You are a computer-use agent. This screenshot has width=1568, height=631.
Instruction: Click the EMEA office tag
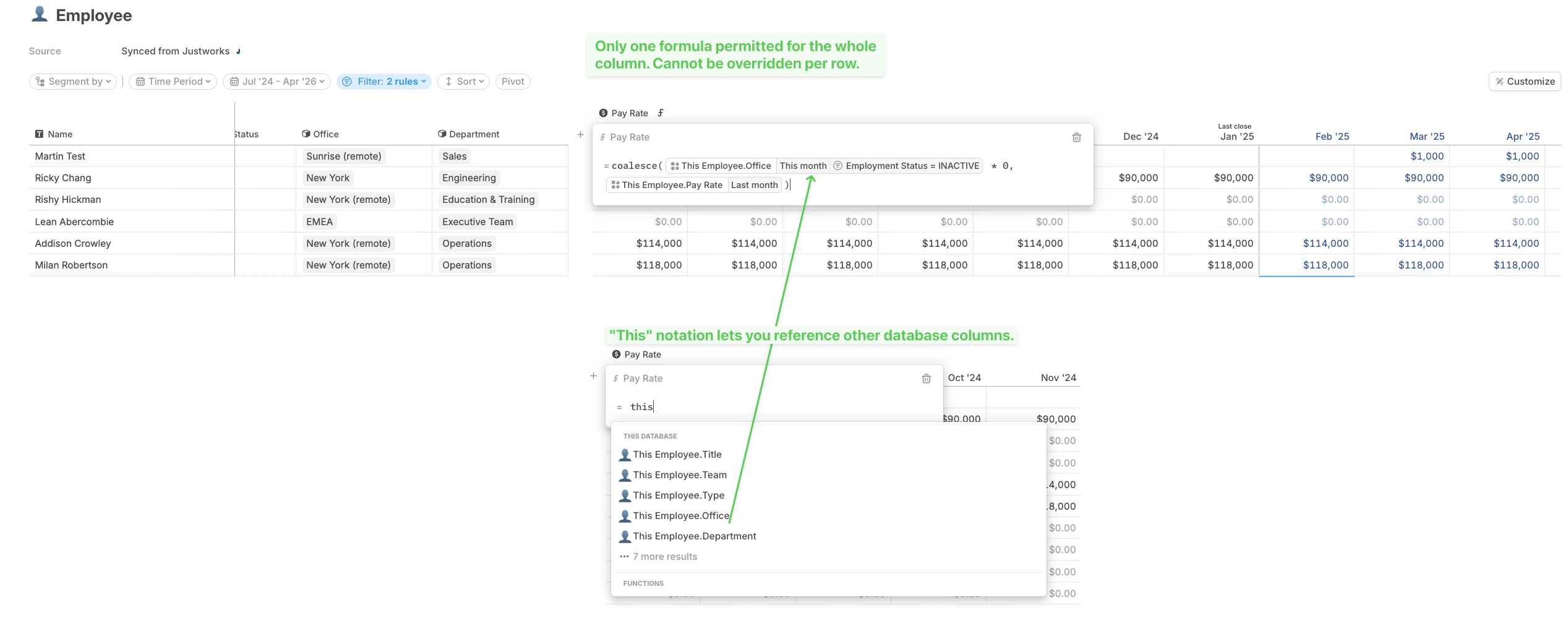tap(320, 222)
